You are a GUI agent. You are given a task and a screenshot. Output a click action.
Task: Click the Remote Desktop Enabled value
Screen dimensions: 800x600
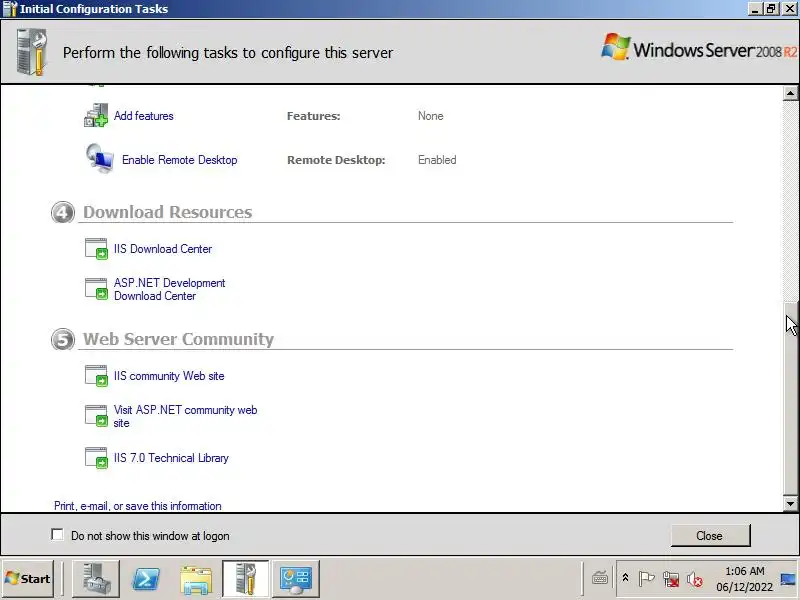click(437, 160)
